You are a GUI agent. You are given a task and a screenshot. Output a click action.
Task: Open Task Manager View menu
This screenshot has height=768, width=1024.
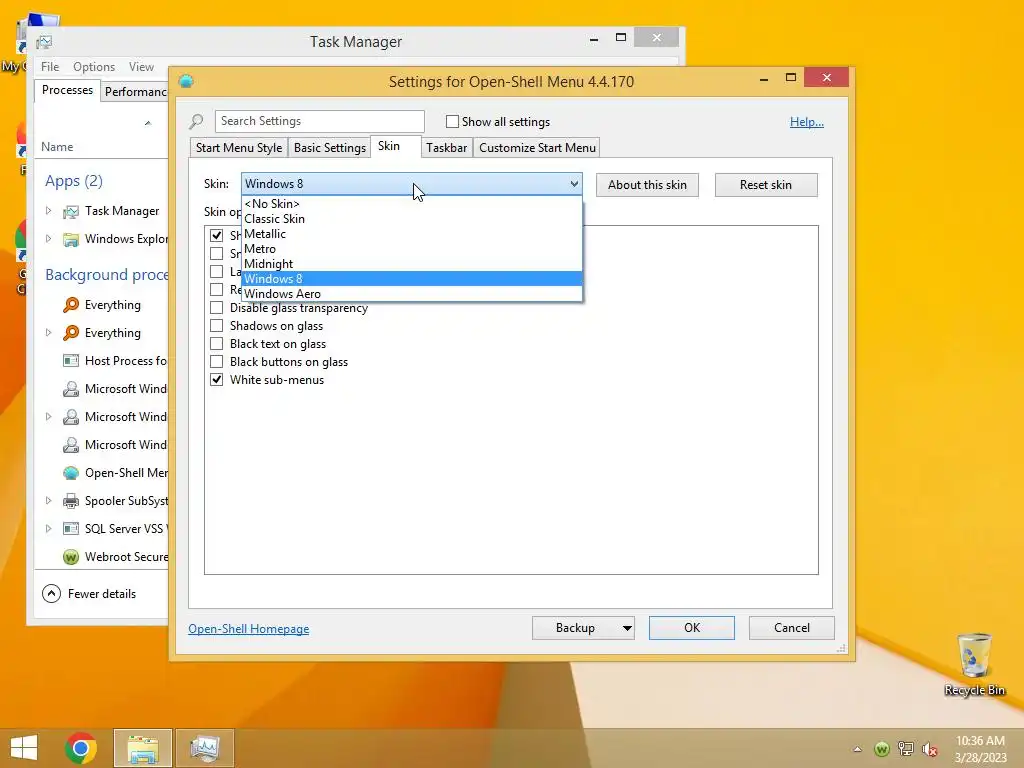tap(141, 67)
